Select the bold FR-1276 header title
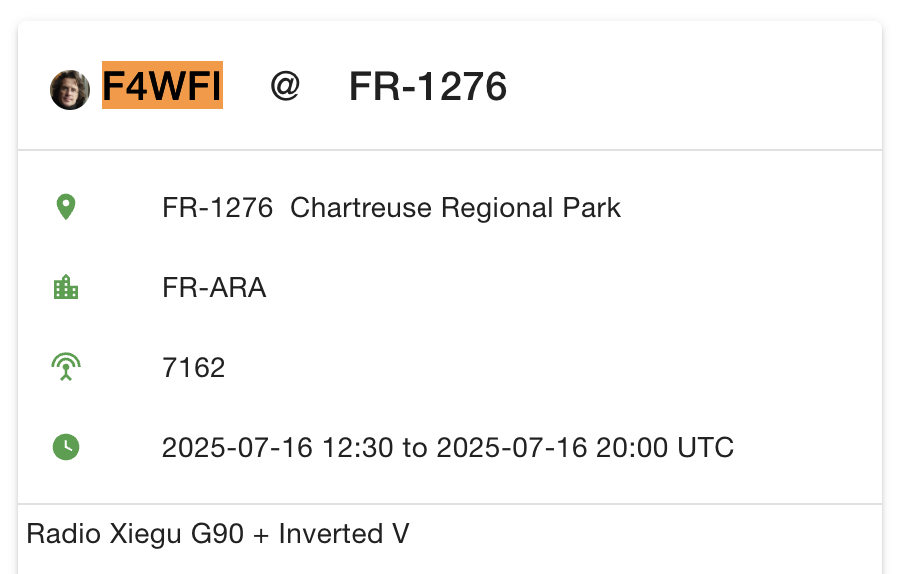The image size is (900, 574). [428, 87]
